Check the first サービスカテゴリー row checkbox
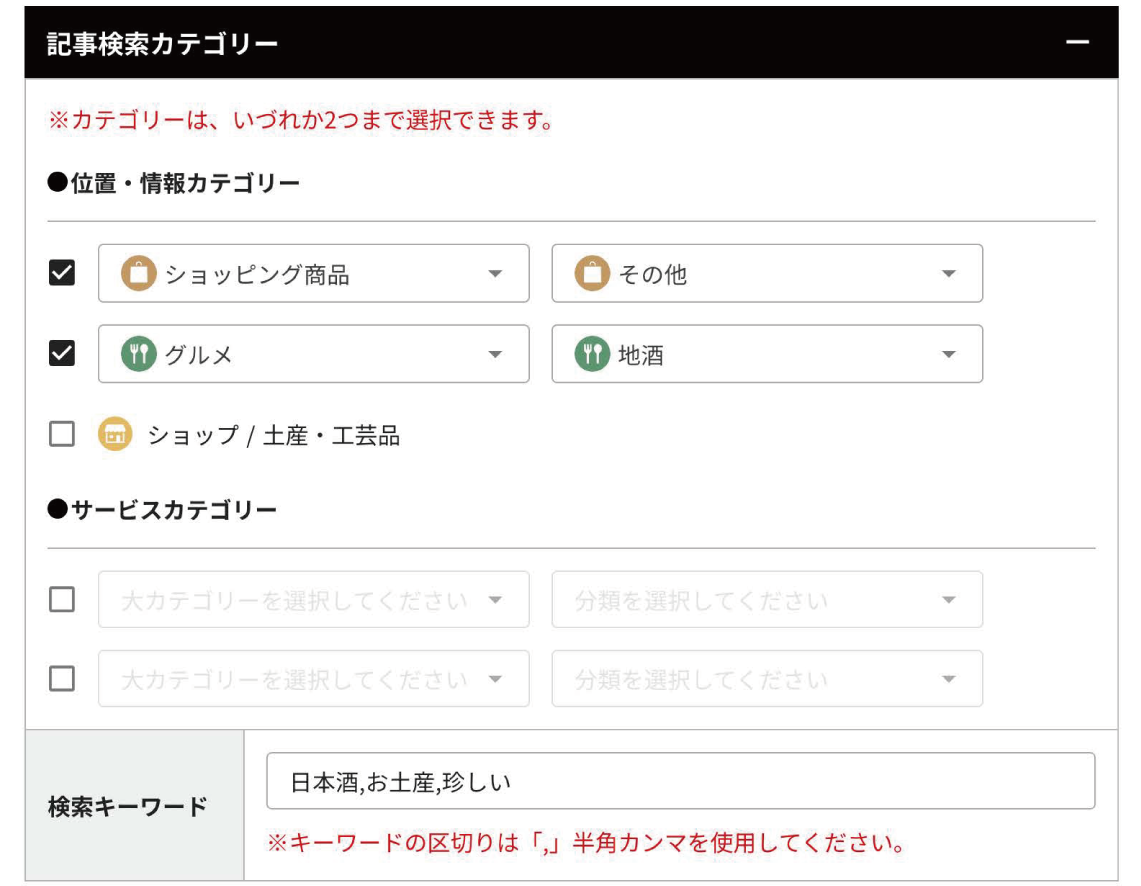 point(62,599)
